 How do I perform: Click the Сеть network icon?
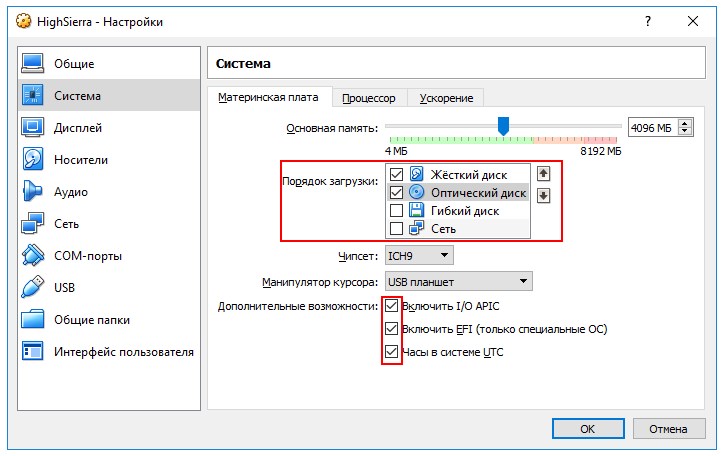[x=33, y=224]
